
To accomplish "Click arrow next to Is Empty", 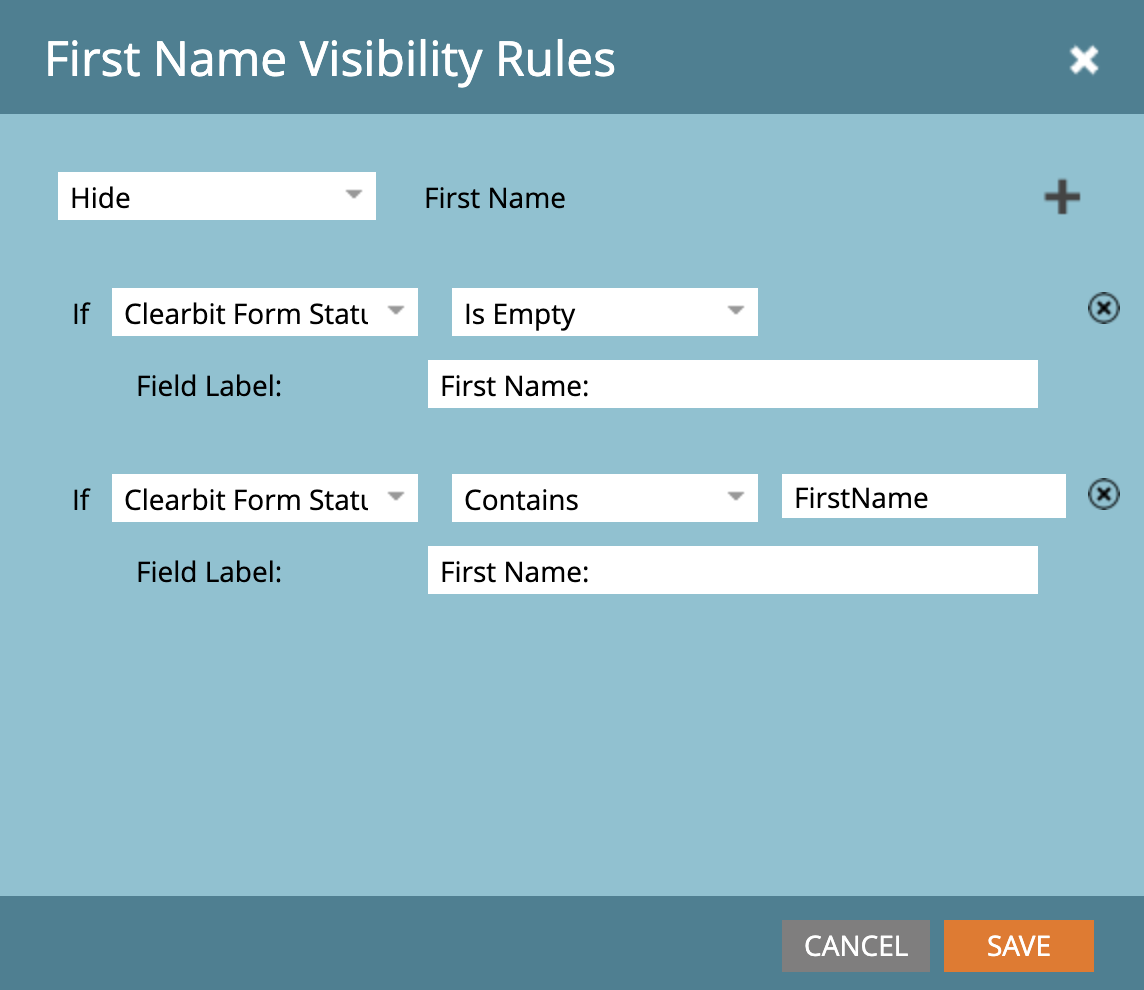I will point(735,310).
